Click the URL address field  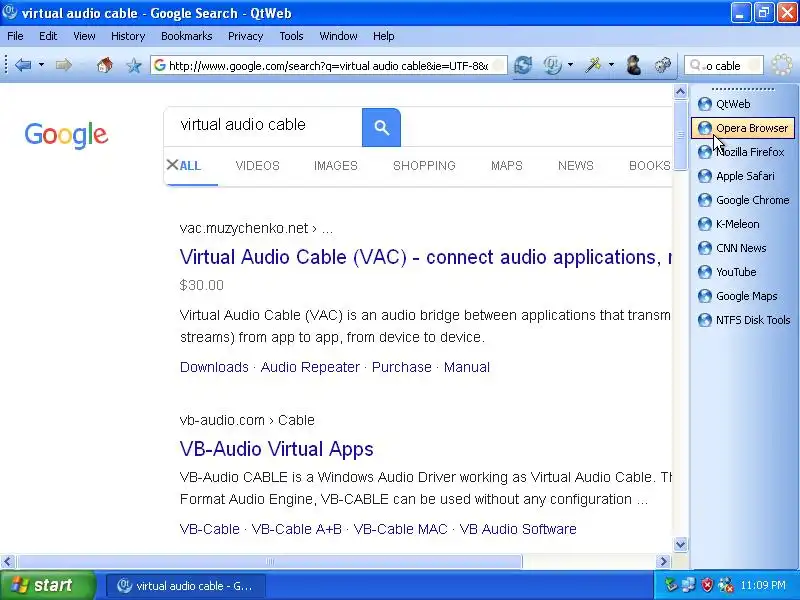329,65
